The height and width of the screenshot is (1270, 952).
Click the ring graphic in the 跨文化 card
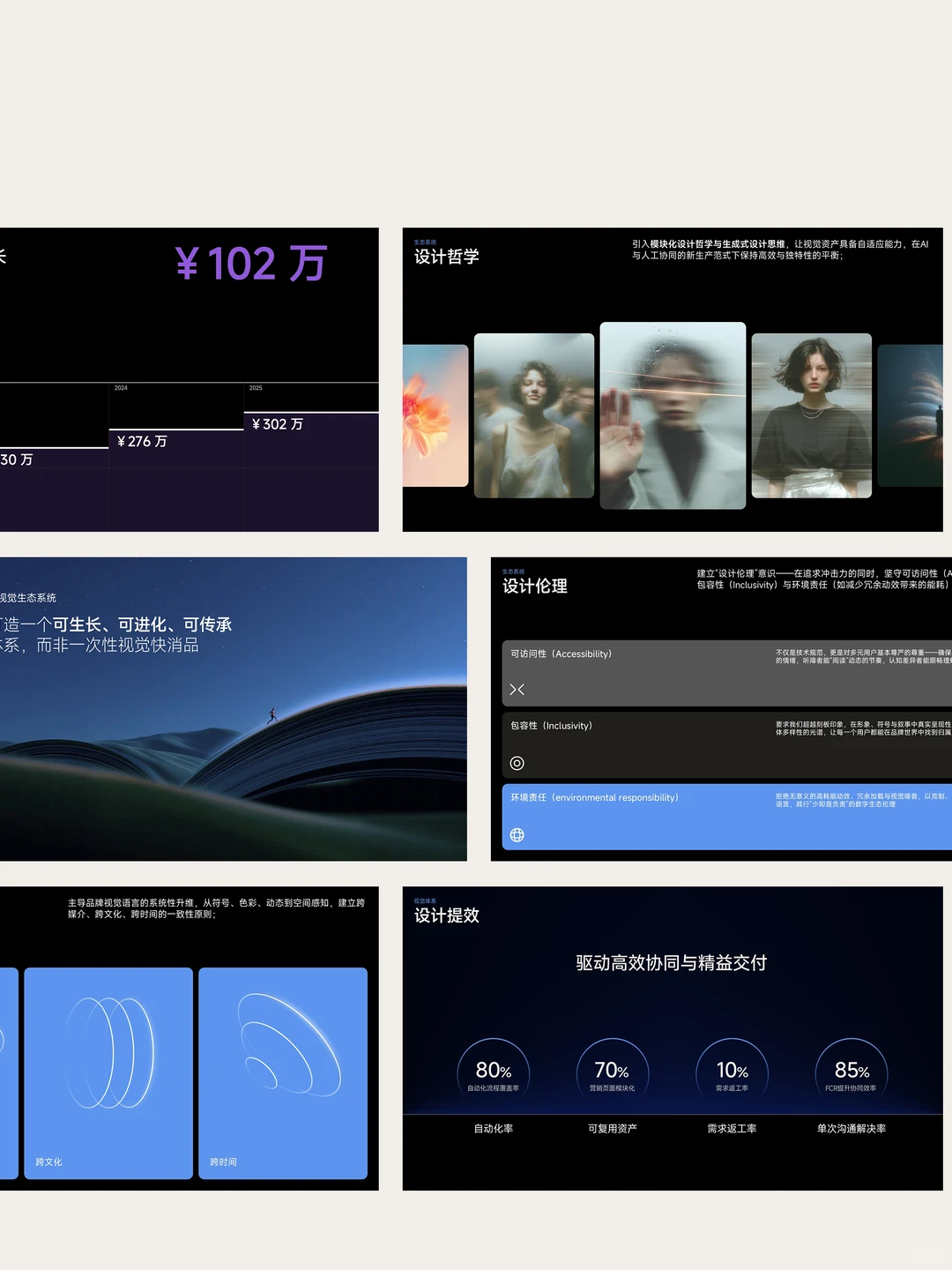point(110,1052)
